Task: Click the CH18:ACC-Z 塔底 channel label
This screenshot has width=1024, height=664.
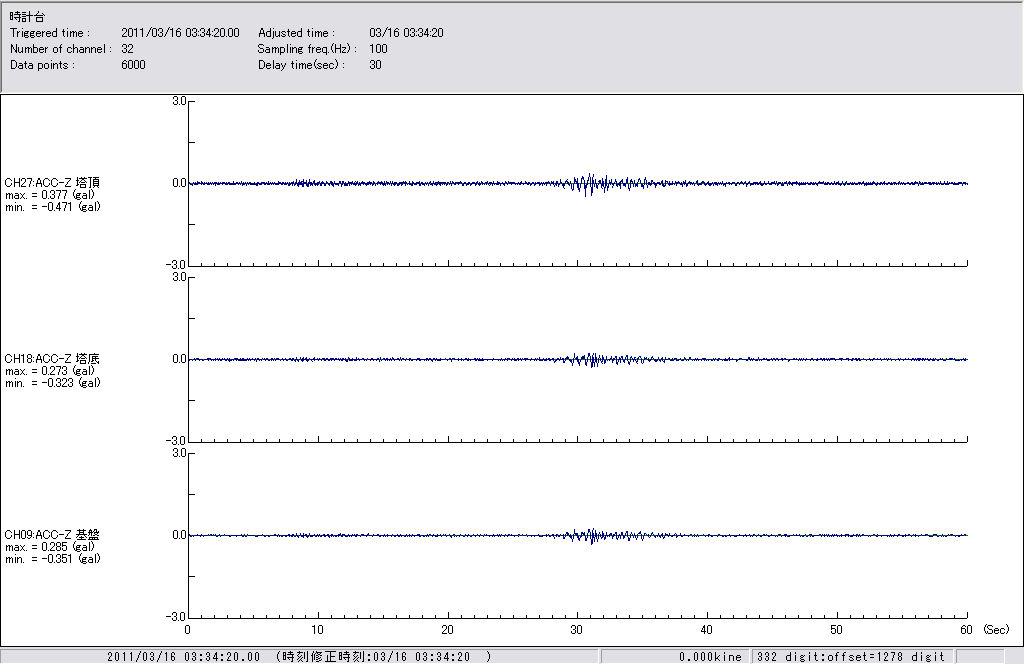Action: point(52,359)
